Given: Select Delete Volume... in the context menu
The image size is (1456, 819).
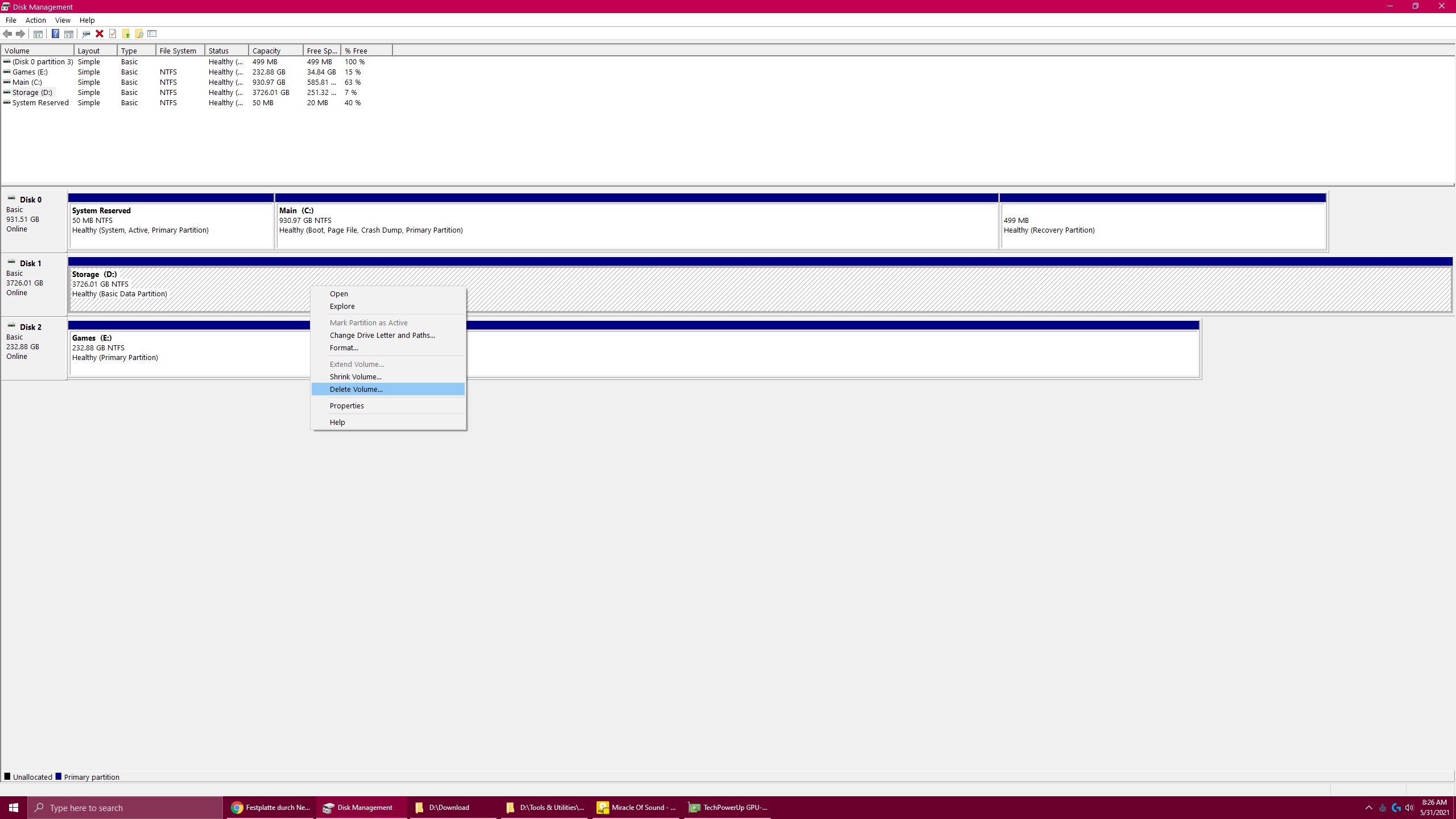Looking at the screenshot, I should pyautogui.click(x=356, y=390).
